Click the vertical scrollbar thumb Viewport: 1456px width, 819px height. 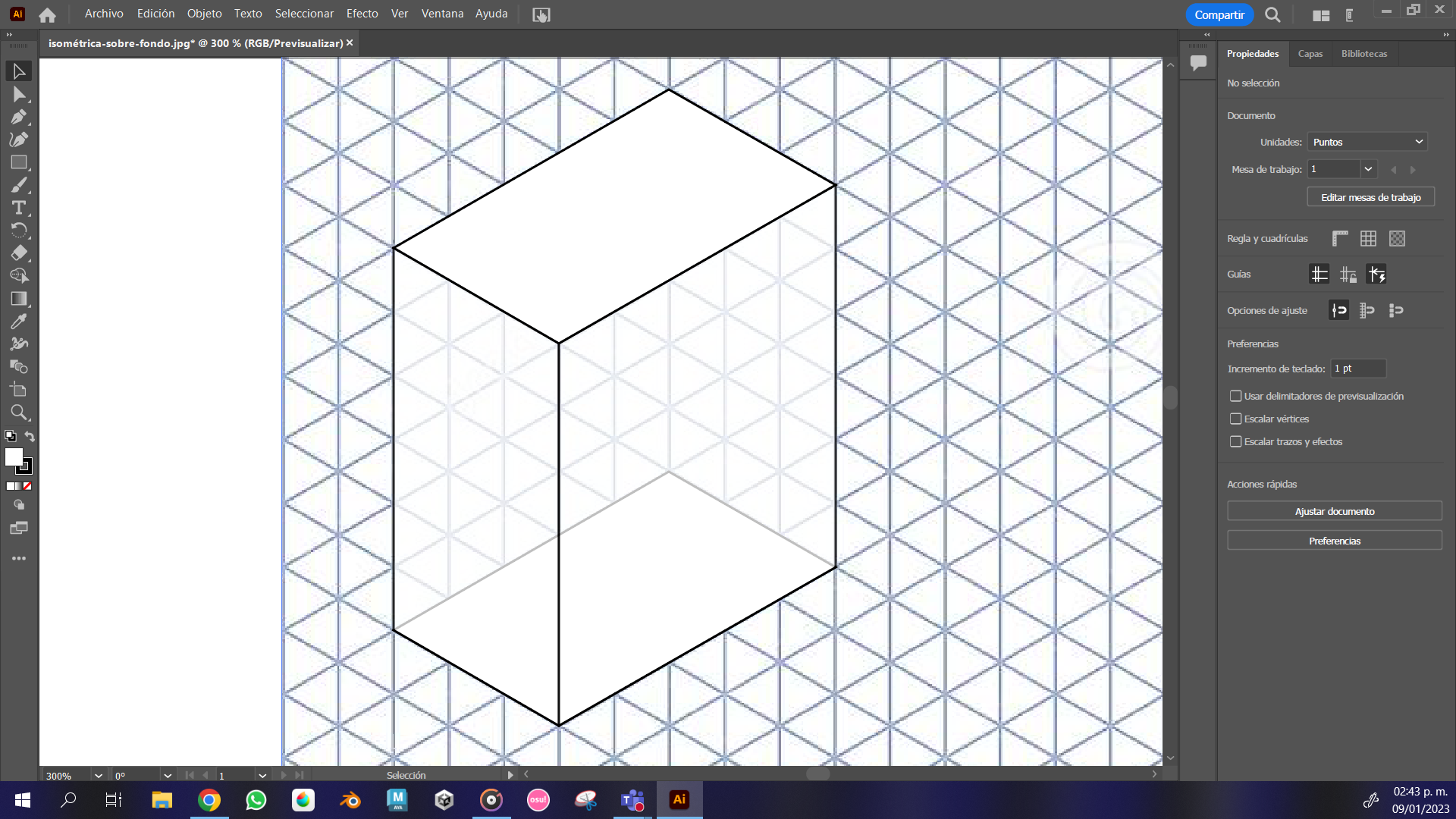pyautogui.click(x=1170, y=397)
